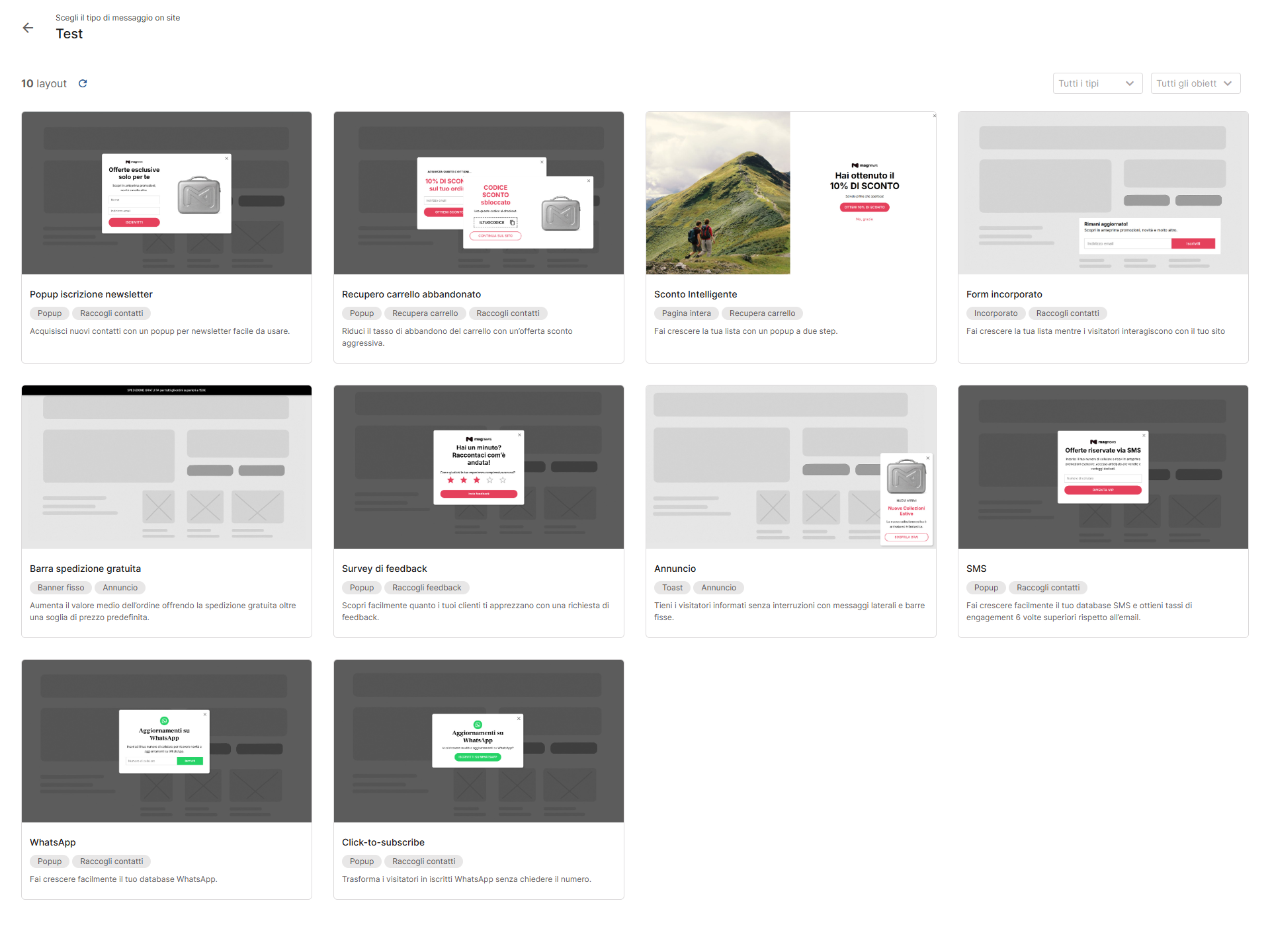
Task: Open the WhatsApp layout preview
Action: (x=167, y=741)
